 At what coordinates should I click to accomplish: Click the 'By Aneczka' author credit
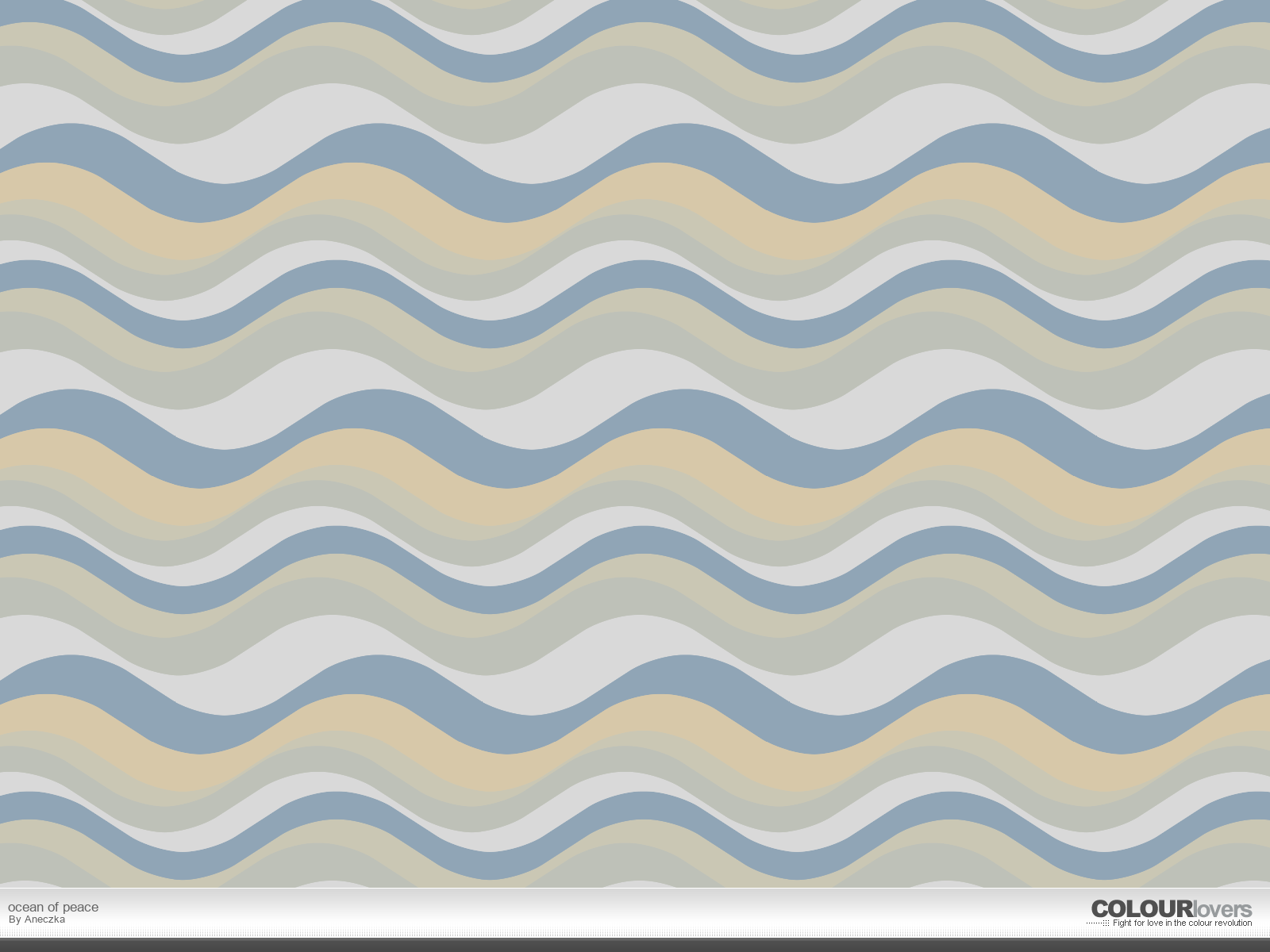37,920
